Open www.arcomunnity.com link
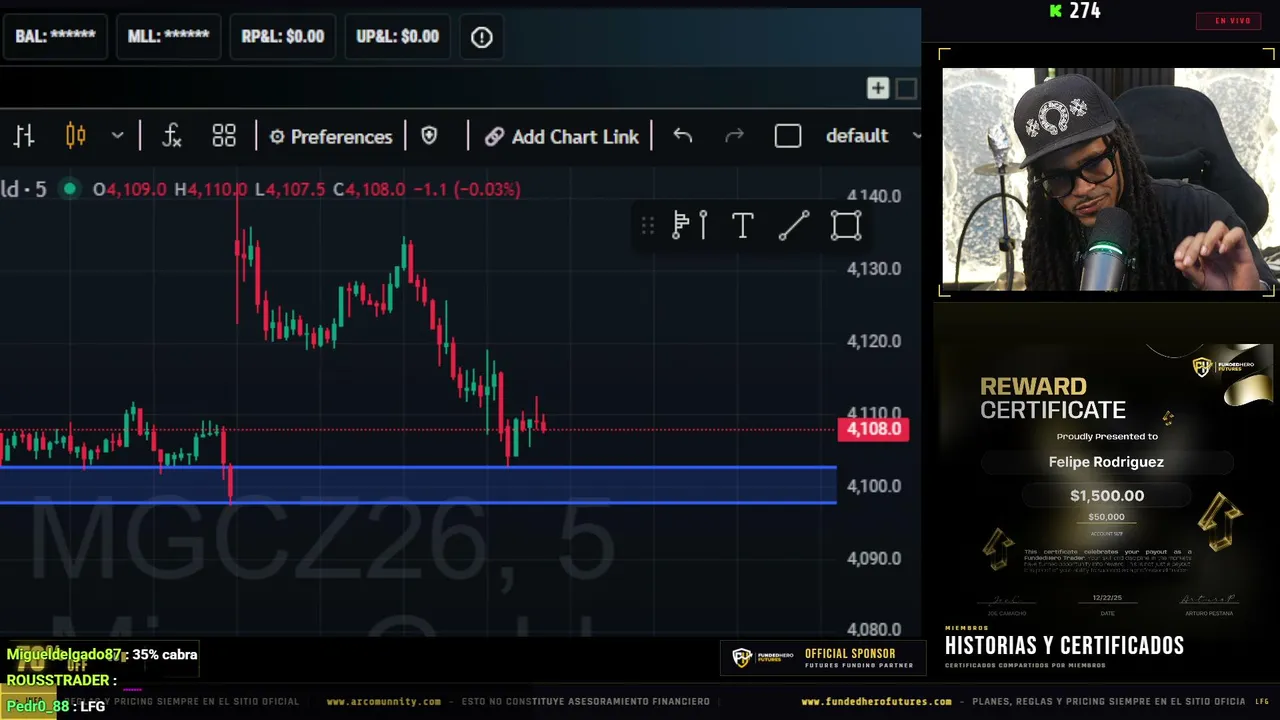The width and height of the screenshot is (1280, 720). click(x=384, y=702)
